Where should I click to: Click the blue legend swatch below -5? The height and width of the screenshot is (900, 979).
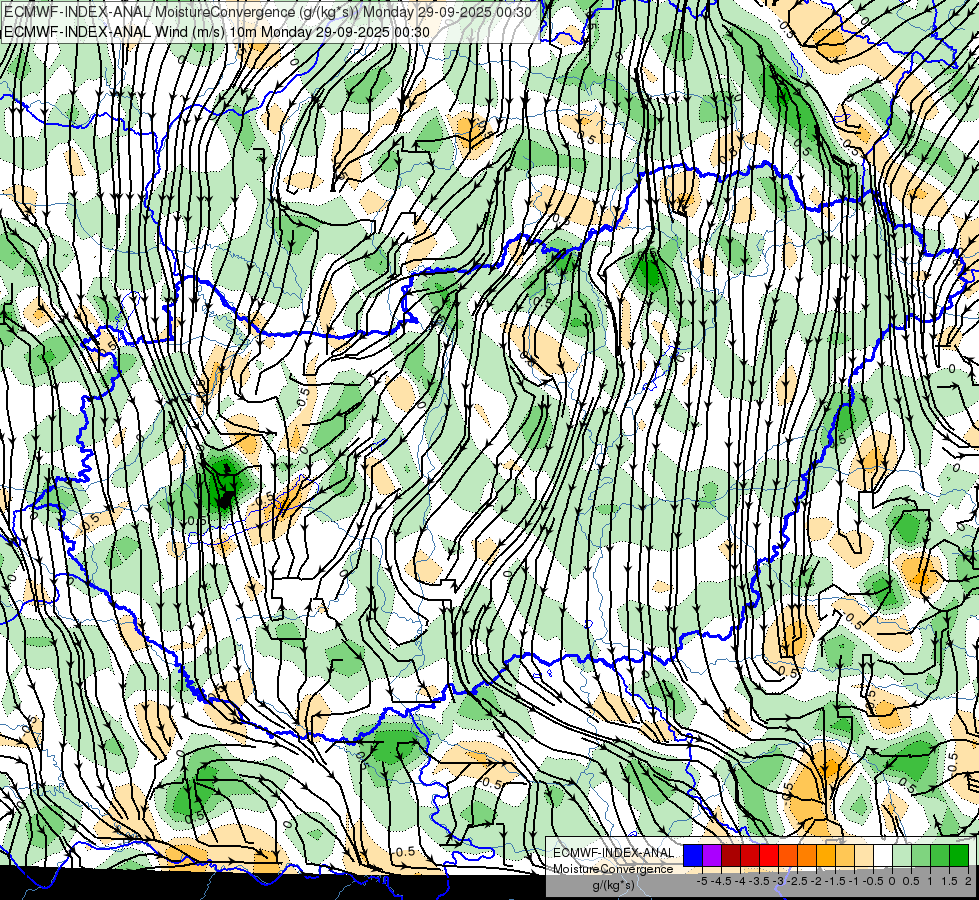click(x=693, y=856)
